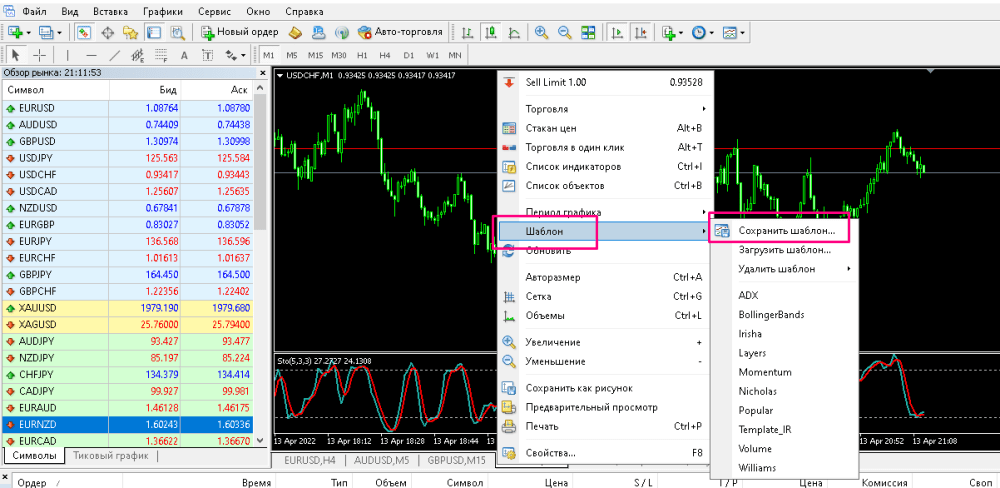Open the MetaEditor yellow book icon
The width and height of the screenshot is (1000, 488).
coord(295,32)
